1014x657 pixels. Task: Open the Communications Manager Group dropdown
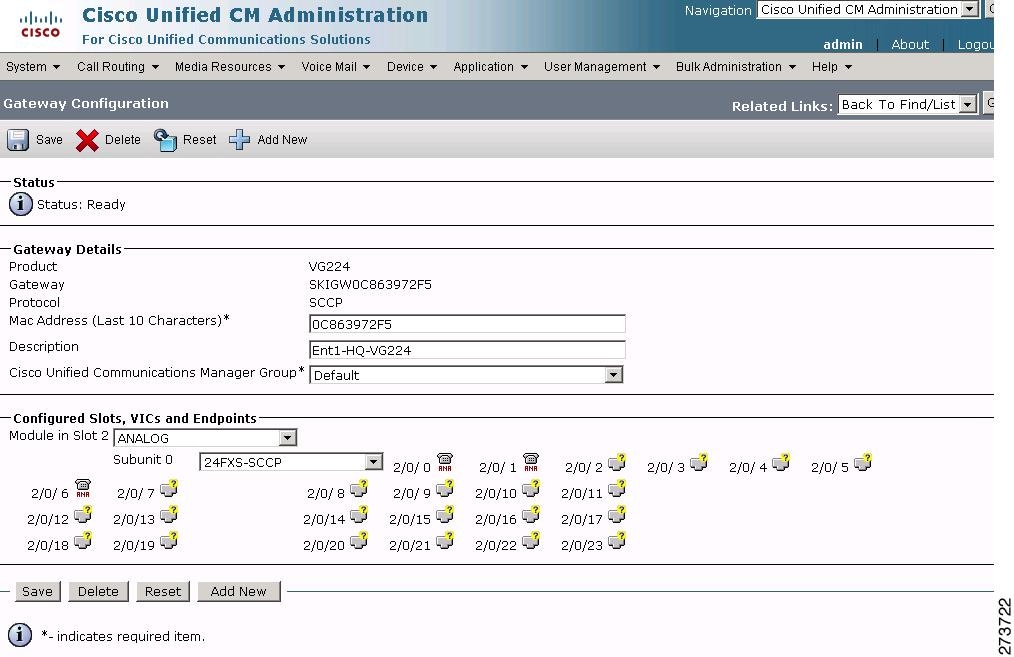click(466, 375)
